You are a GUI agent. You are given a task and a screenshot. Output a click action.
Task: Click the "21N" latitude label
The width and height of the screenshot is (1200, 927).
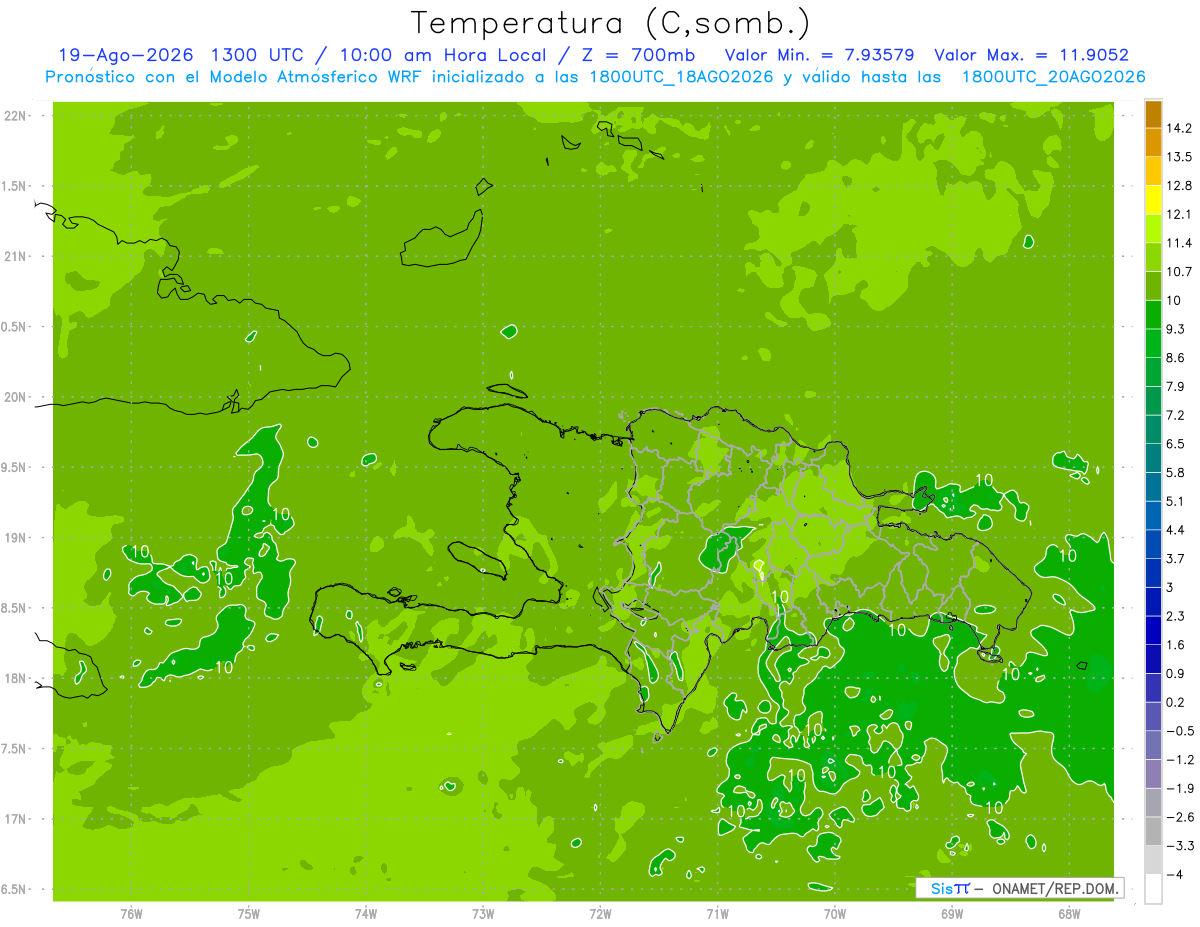17,256
